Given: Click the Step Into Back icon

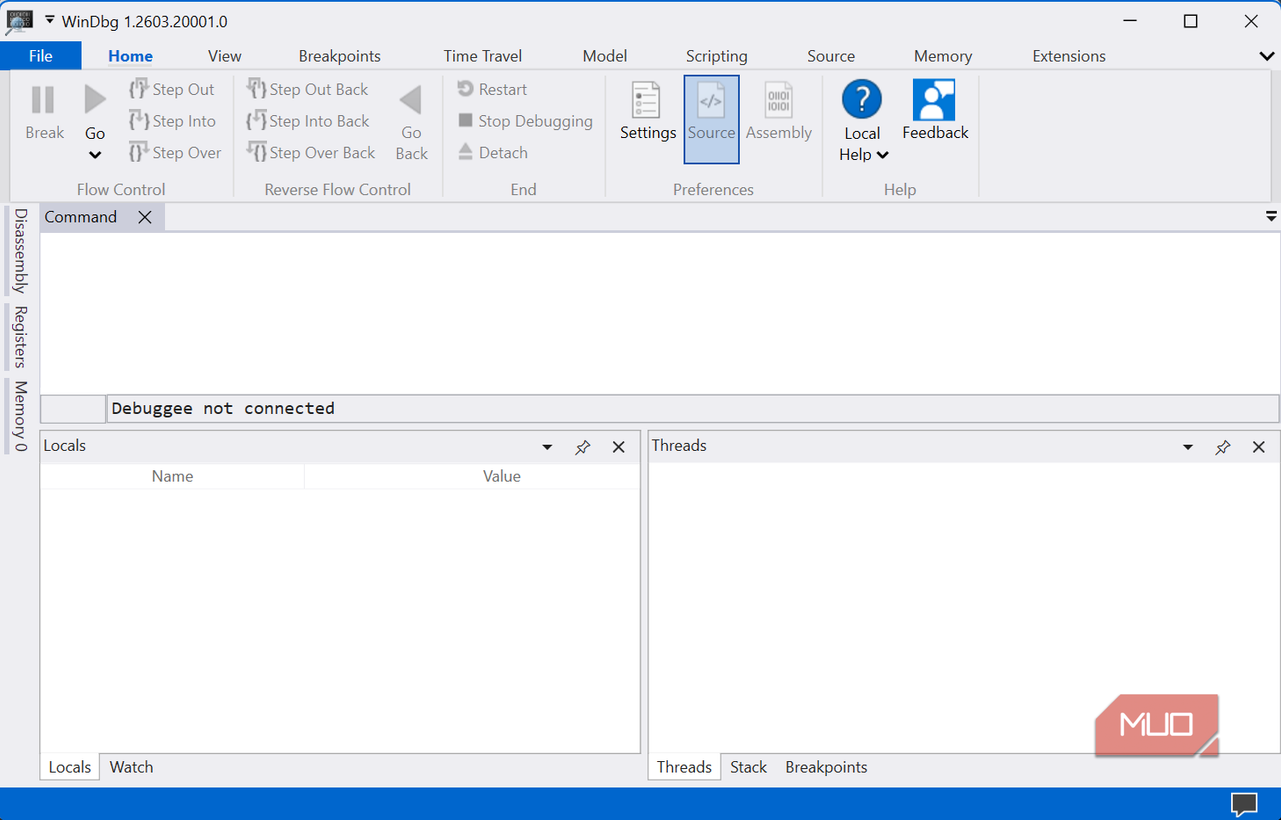Looking at the screenshot, I should (x=256, y=121).
